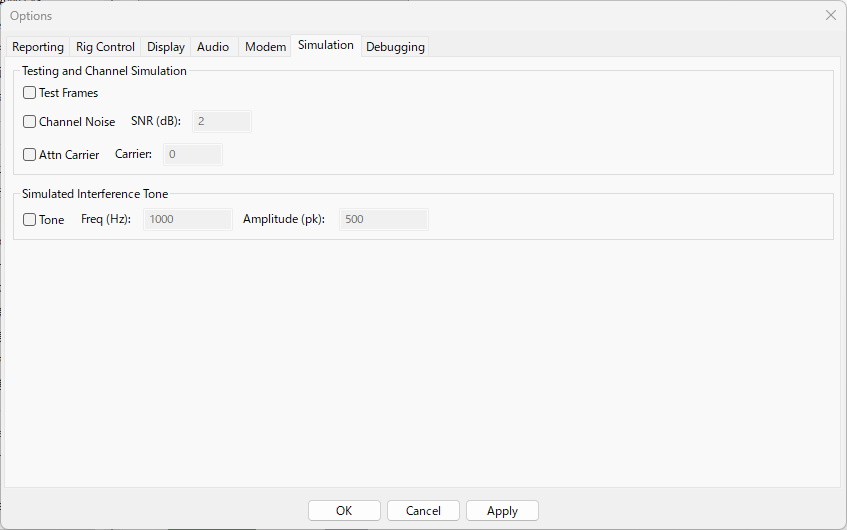Viewport: 847px width, 530px height.
Task: Click the "Carrier:" label
Action: [133, 154]
